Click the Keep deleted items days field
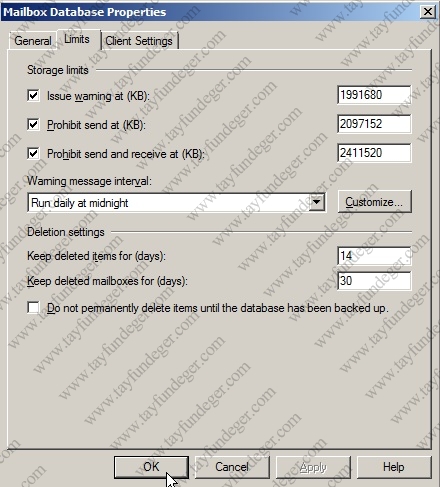 click(x=374, y=256)
